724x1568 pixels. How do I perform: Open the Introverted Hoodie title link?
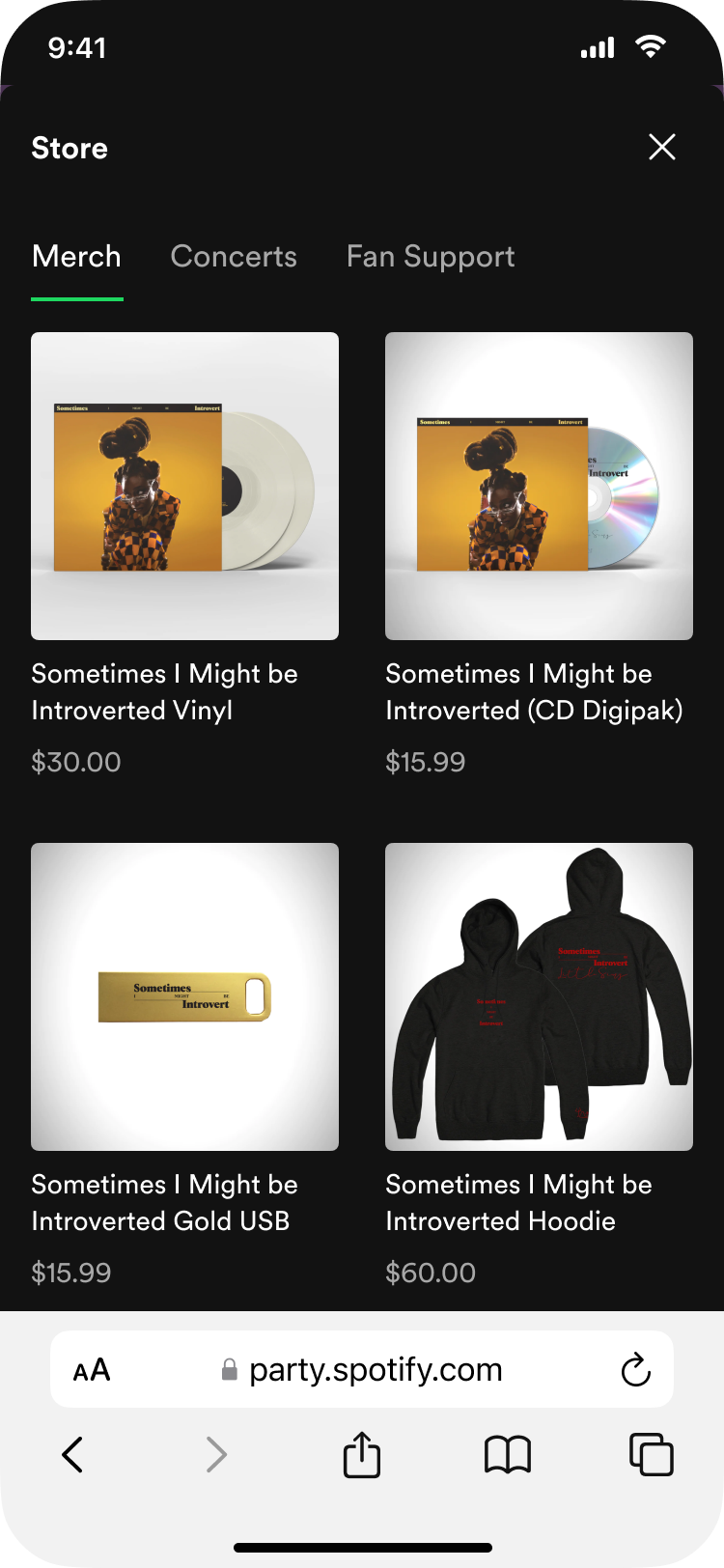click(518, 1203)
